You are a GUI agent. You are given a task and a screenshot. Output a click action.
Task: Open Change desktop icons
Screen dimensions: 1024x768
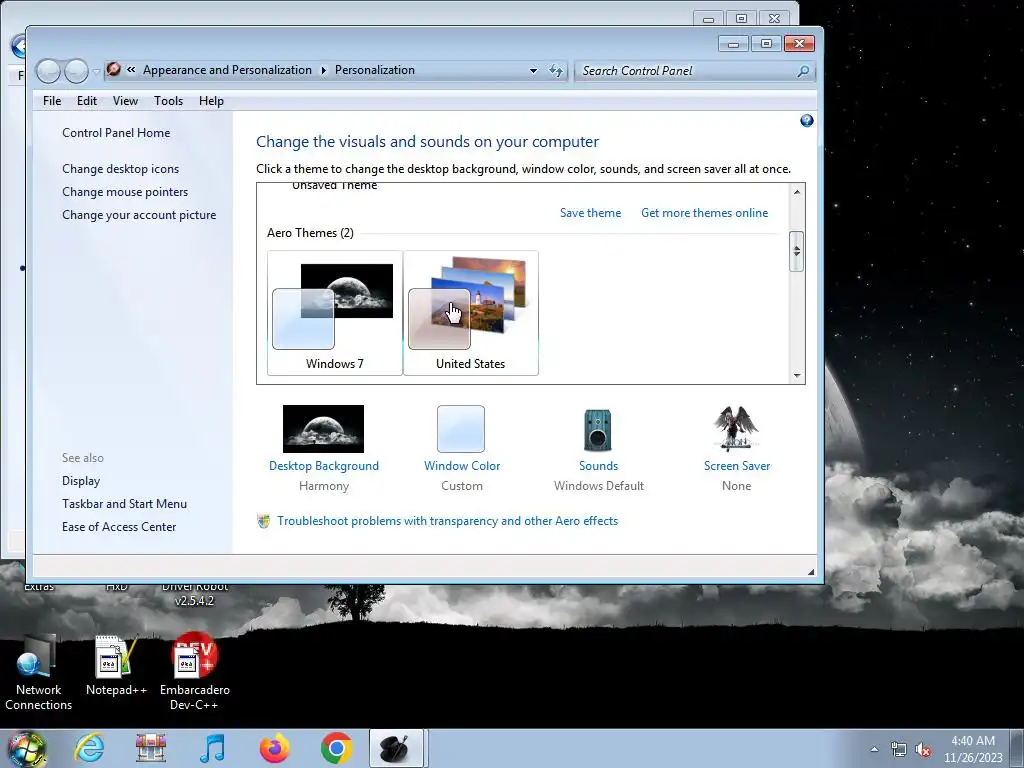click(121, 168)
